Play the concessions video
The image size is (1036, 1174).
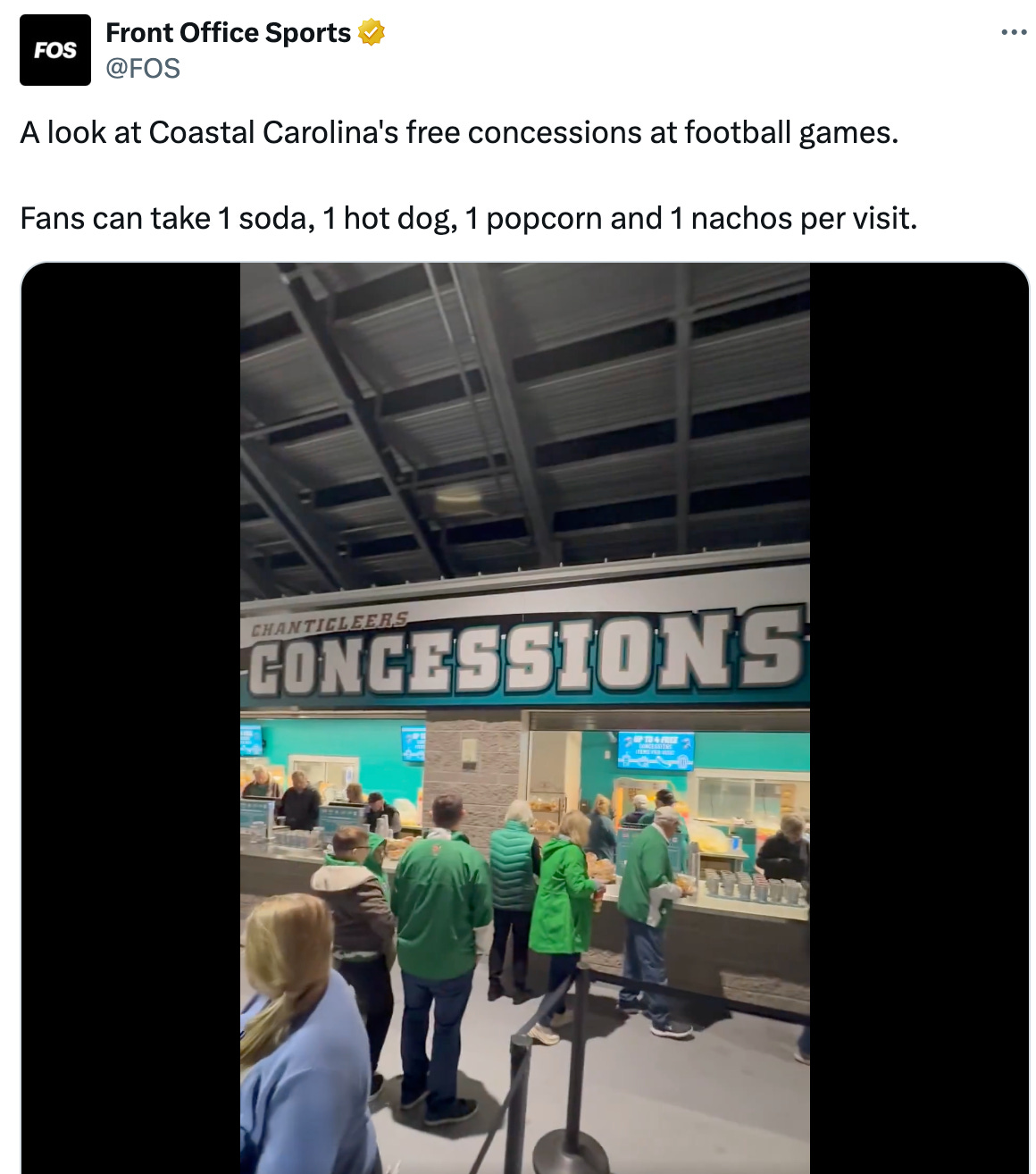click(525, 718)
